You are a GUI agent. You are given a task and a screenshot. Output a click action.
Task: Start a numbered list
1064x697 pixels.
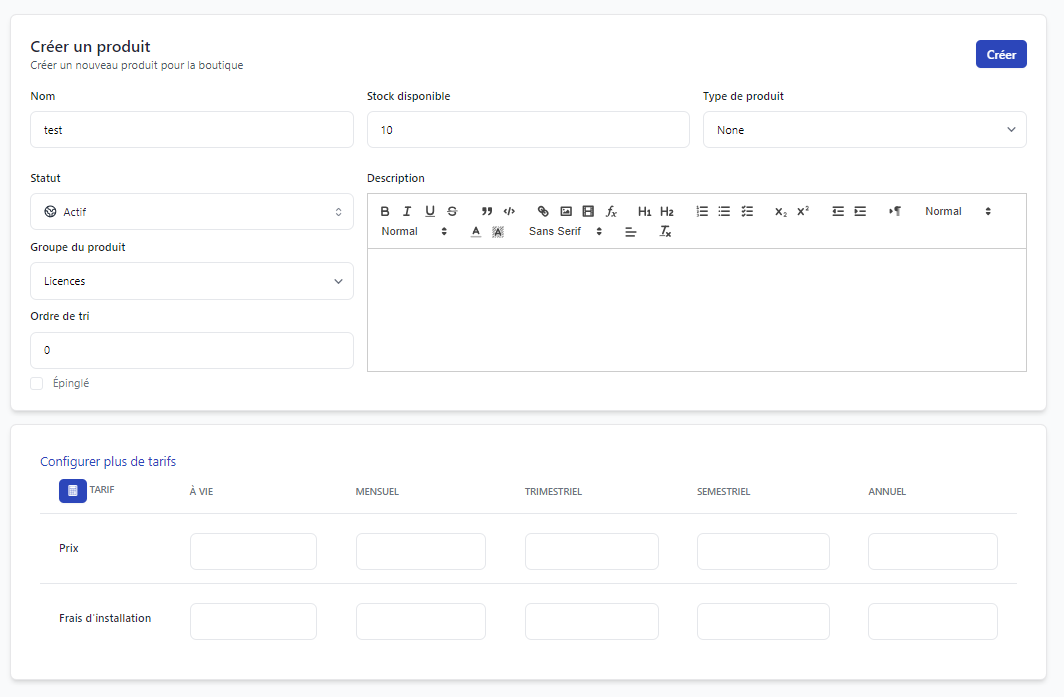coord(702,211)
